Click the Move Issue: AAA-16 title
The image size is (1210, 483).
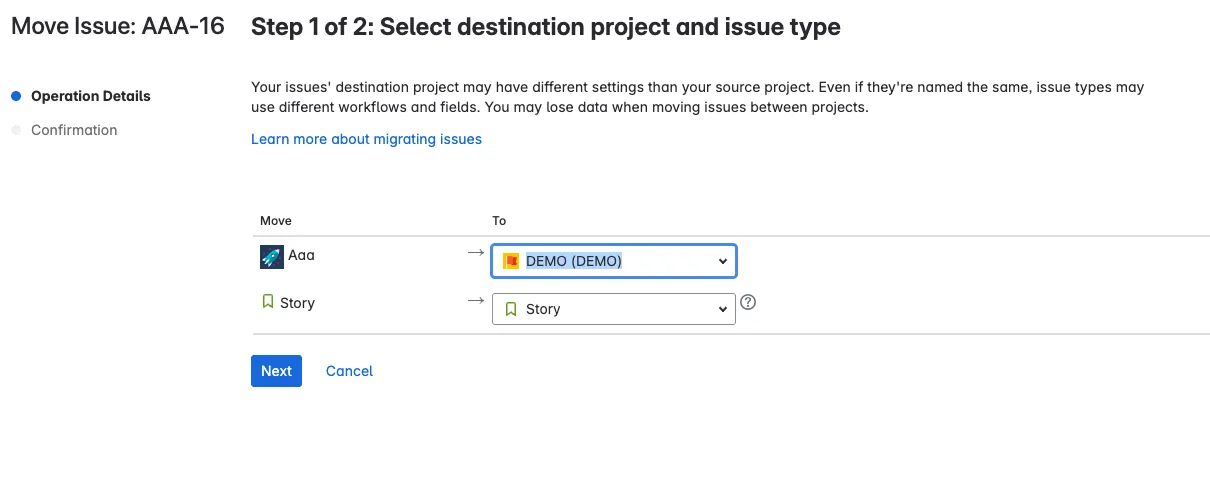click(118, 27)
